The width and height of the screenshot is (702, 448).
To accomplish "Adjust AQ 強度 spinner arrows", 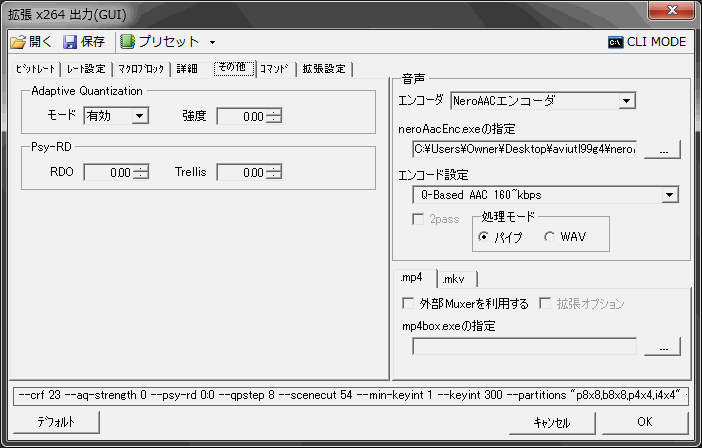I will click(x=274, y=117).
